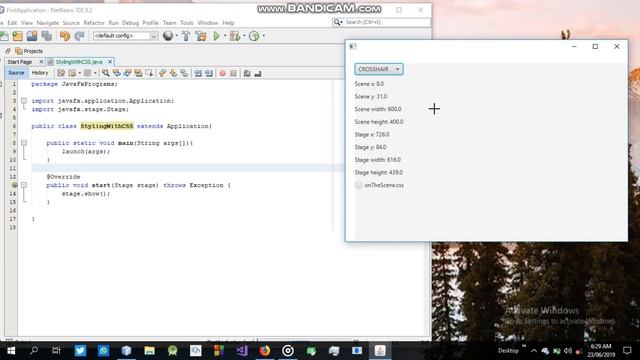Click the Find Next Occurrence icon
The height and width of the screenshot is (360, 640).
point(127,73)
